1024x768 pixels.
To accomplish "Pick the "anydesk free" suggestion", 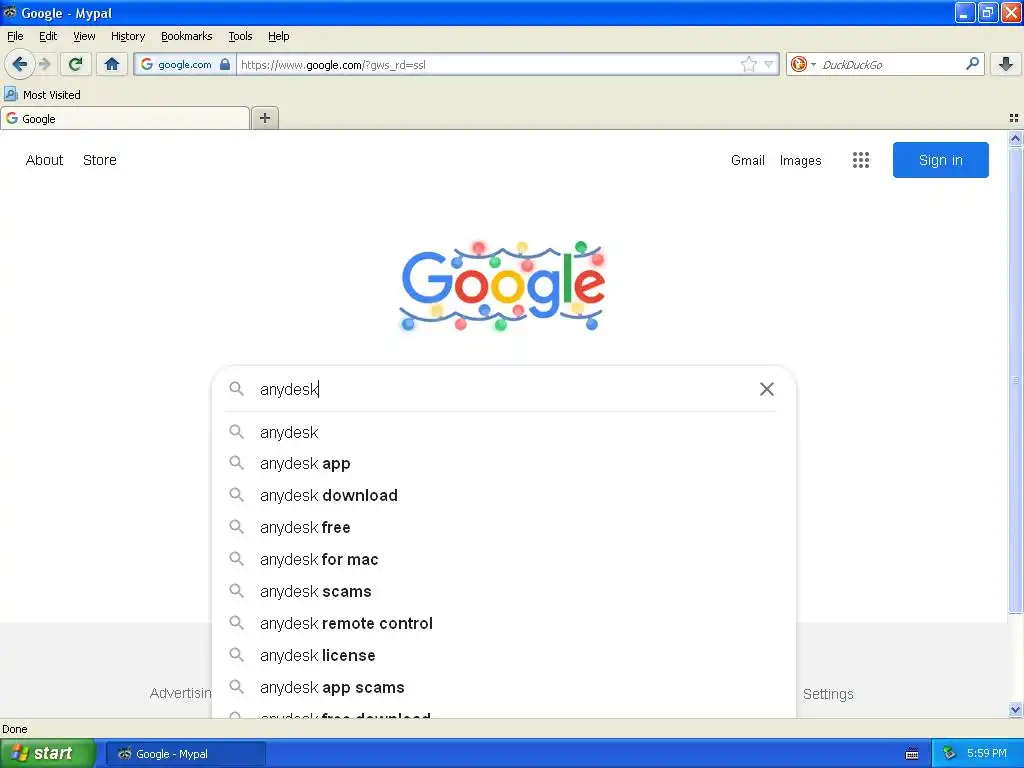I will 503,528.
